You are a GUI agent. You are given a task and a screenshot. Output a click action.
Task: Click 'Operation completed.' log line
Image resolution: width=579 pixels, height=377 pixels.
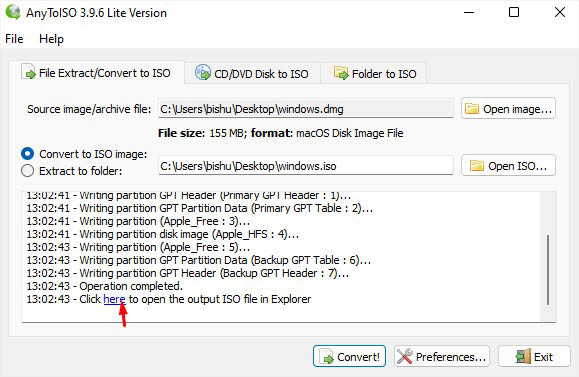[x=105, y=286]
